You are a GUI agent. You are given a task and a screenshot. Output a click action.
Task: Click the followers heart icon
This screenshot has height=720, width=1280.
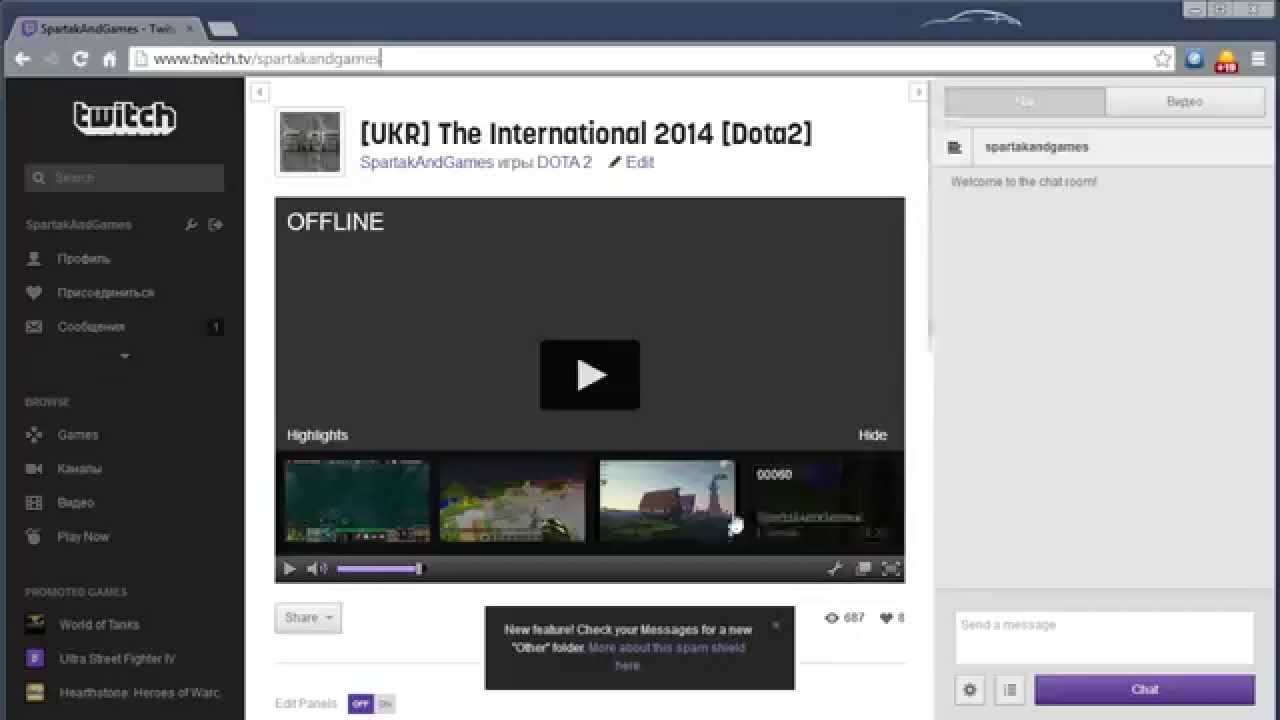(886, 618)
